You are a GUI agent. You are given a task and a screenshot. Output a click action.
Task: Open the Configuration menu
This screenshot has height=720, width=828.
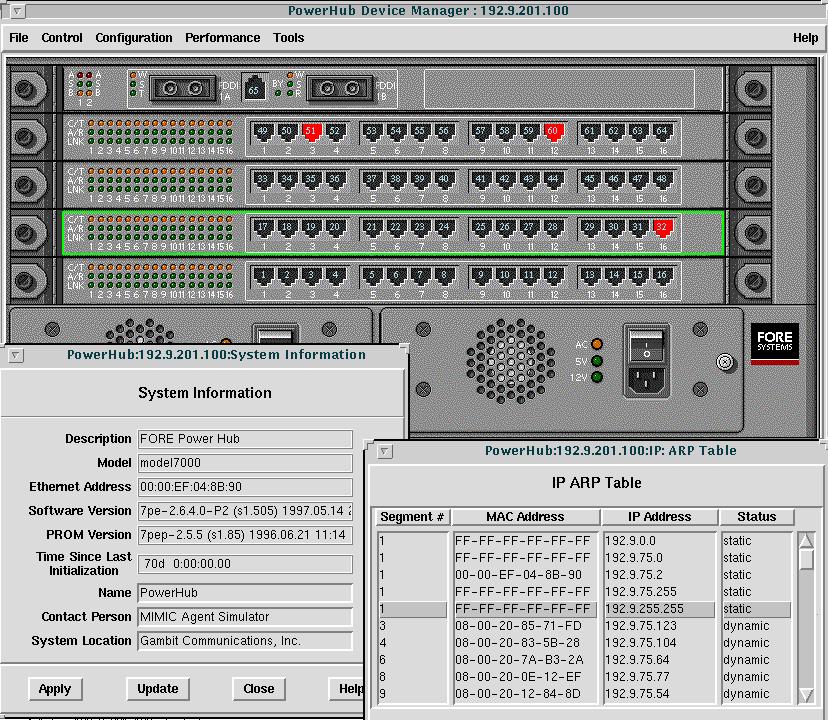click(134, 38)
